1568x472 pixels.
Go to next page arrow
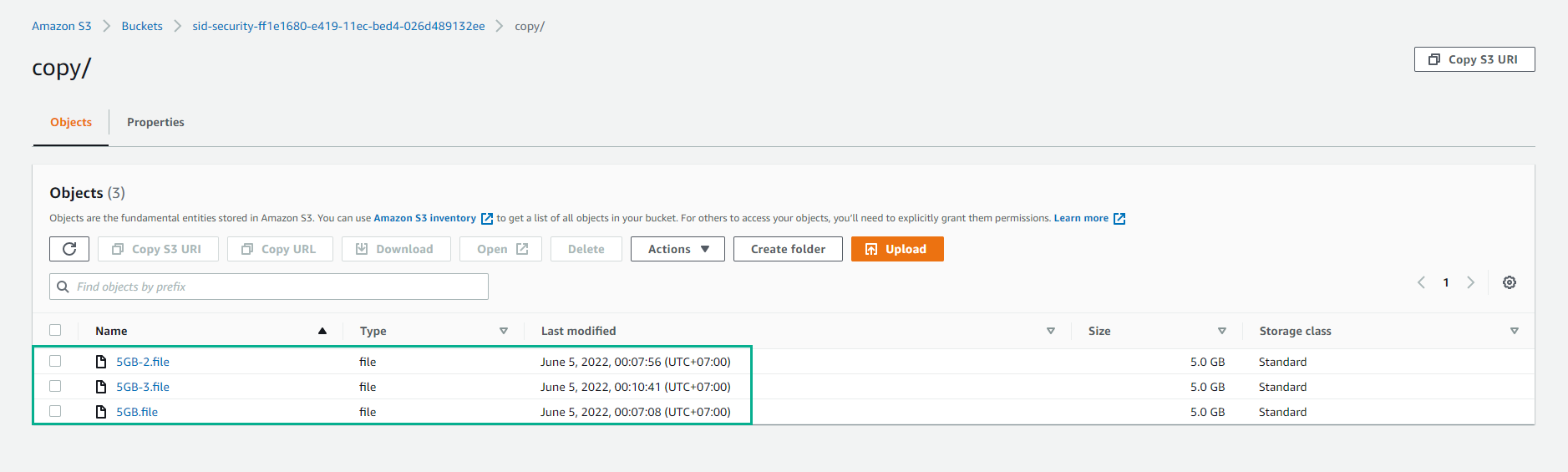1471,282
